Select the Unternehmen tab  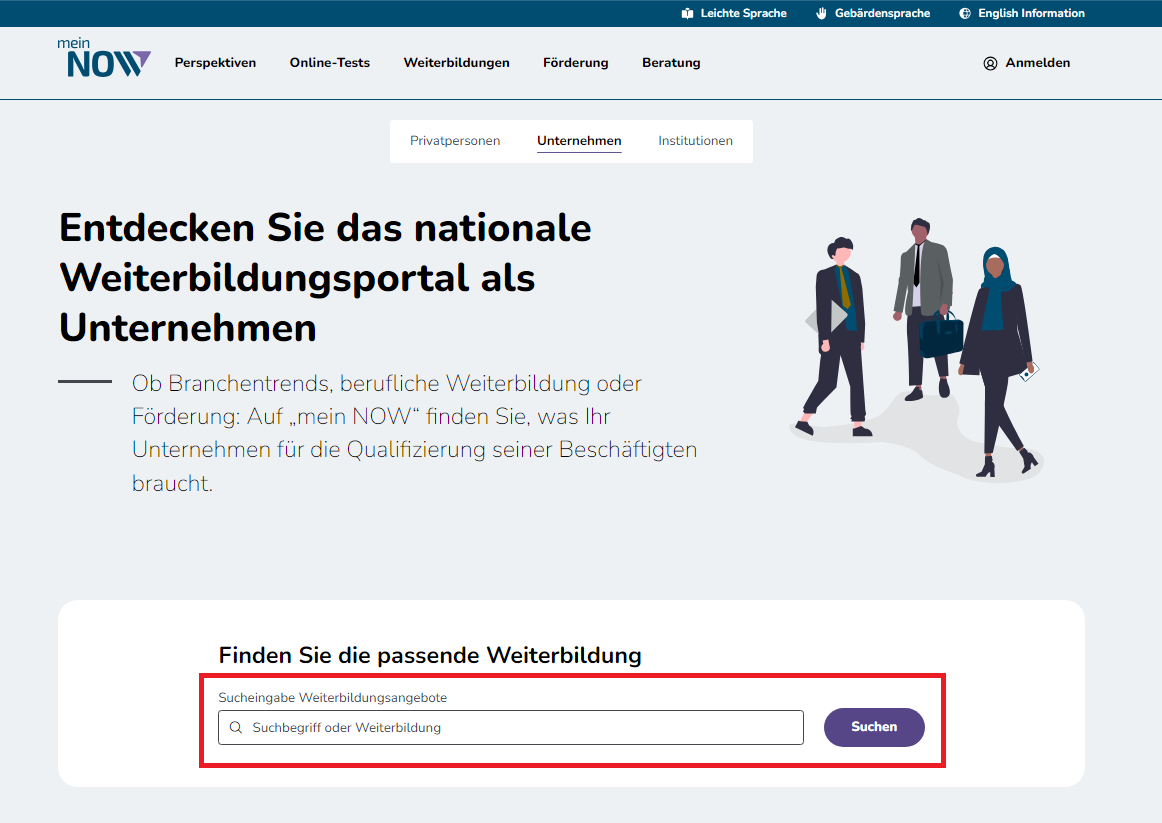coord(579,141)
